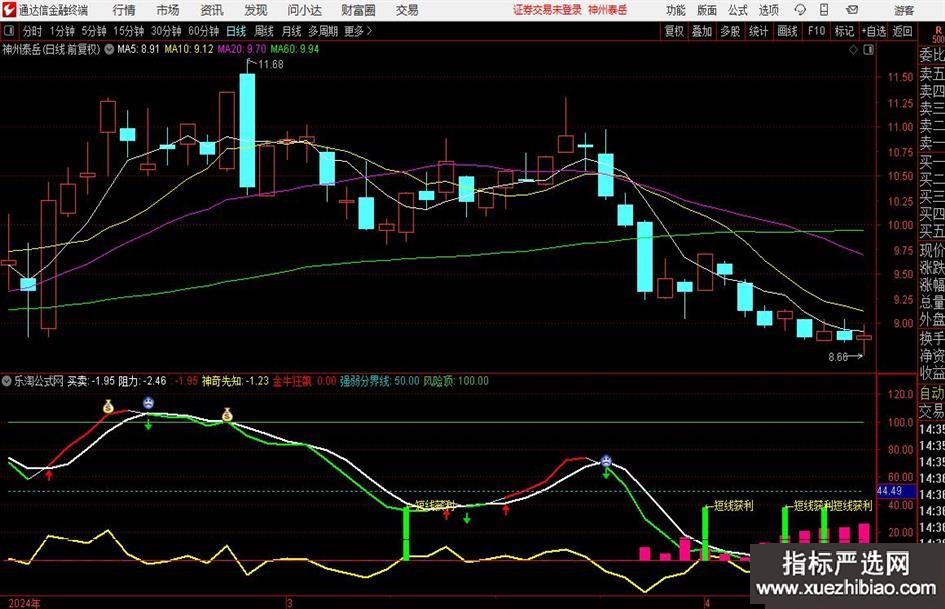Open the 市场 menu

(168, 10)
